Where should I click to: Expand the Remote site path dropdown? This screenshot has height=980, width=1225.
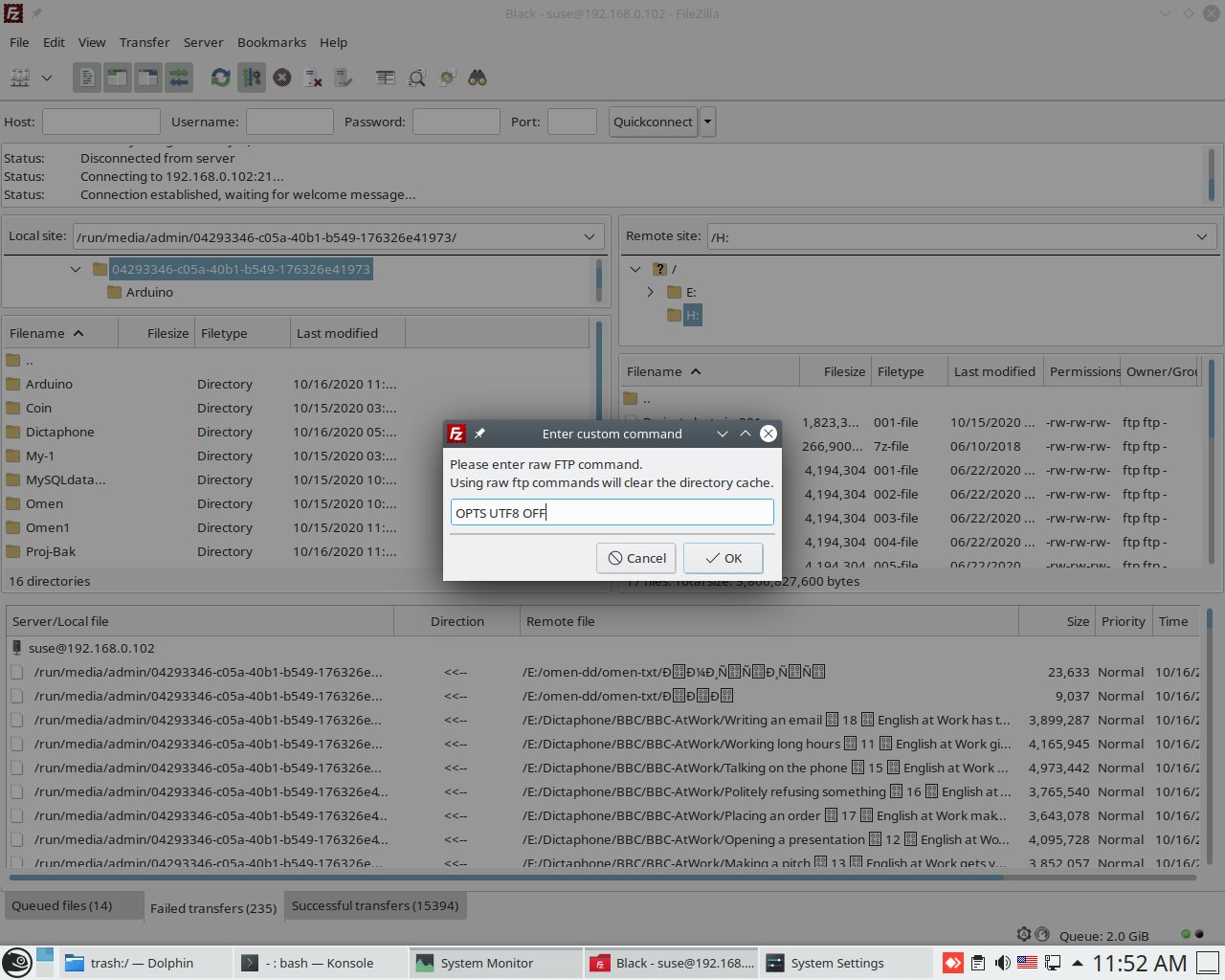click(x=1202, y=236)
